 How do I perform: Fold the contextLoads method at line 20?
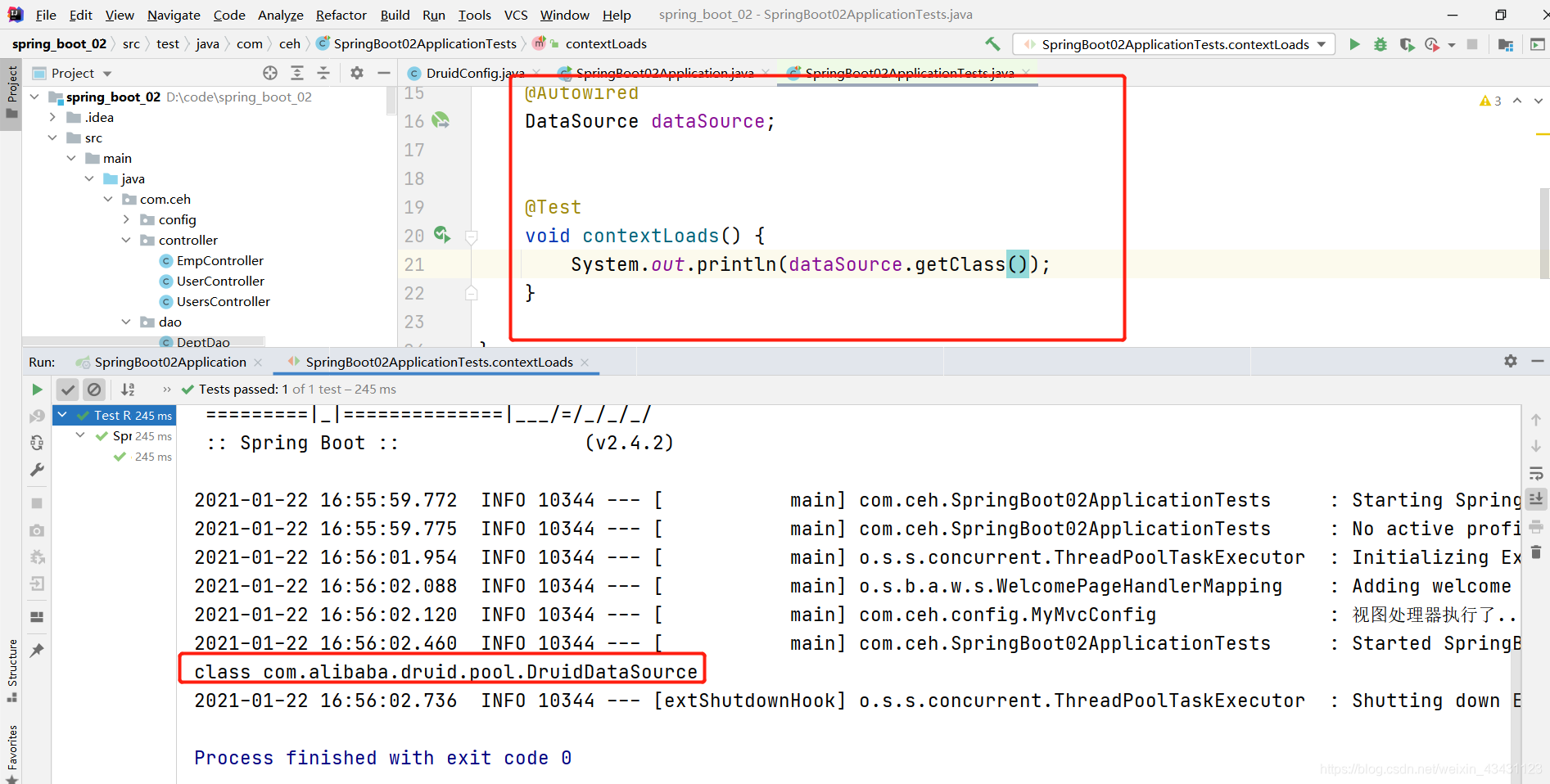pos(472,237)
